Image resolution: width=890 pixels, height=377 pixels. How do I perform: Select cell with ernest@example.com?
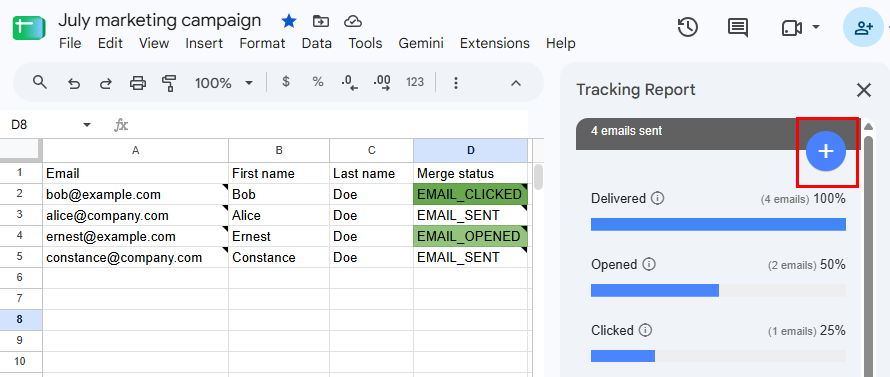tap(136, 236)
